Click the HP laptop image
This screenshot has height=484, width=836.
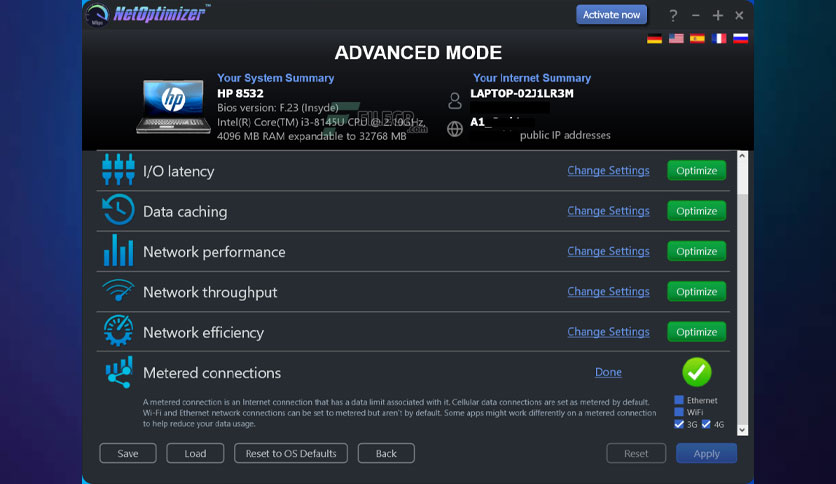click(173, 106)
